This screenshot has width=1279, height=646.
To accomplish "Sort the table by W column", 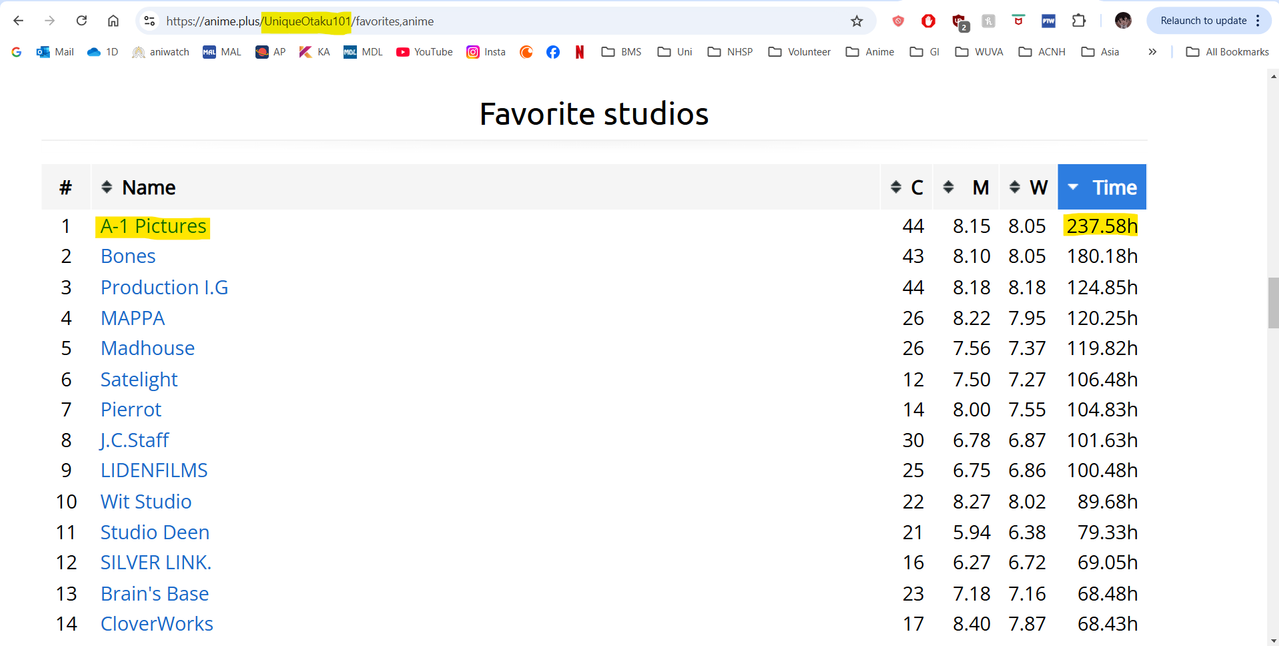I will 1027,187.
